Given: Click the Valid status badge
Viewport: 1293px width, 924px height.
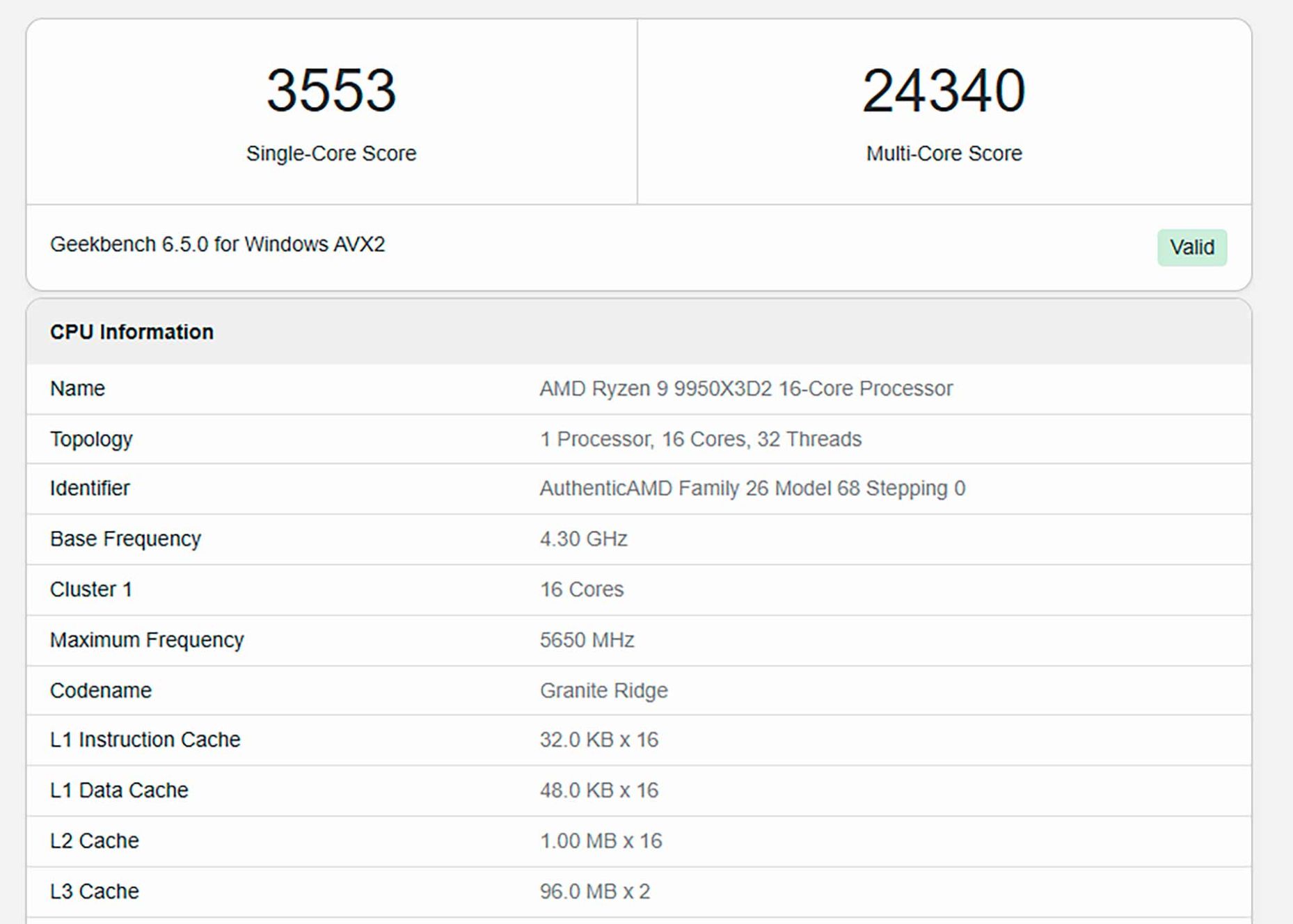Looking at the screenshot, I should point(1191,248).
